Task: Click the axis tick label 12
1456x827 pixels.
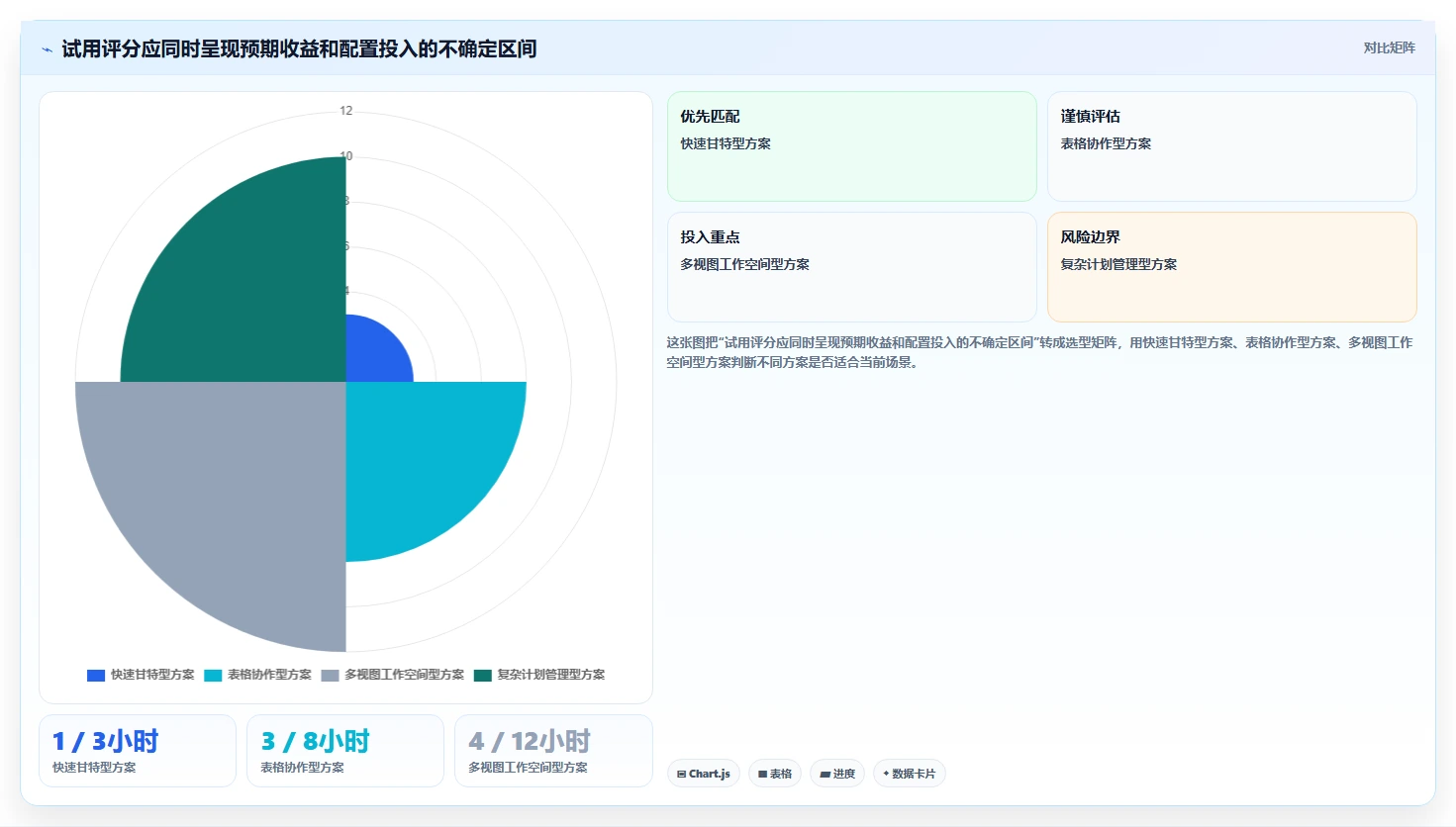Action: pyautogui.click(x=345, y=111)
